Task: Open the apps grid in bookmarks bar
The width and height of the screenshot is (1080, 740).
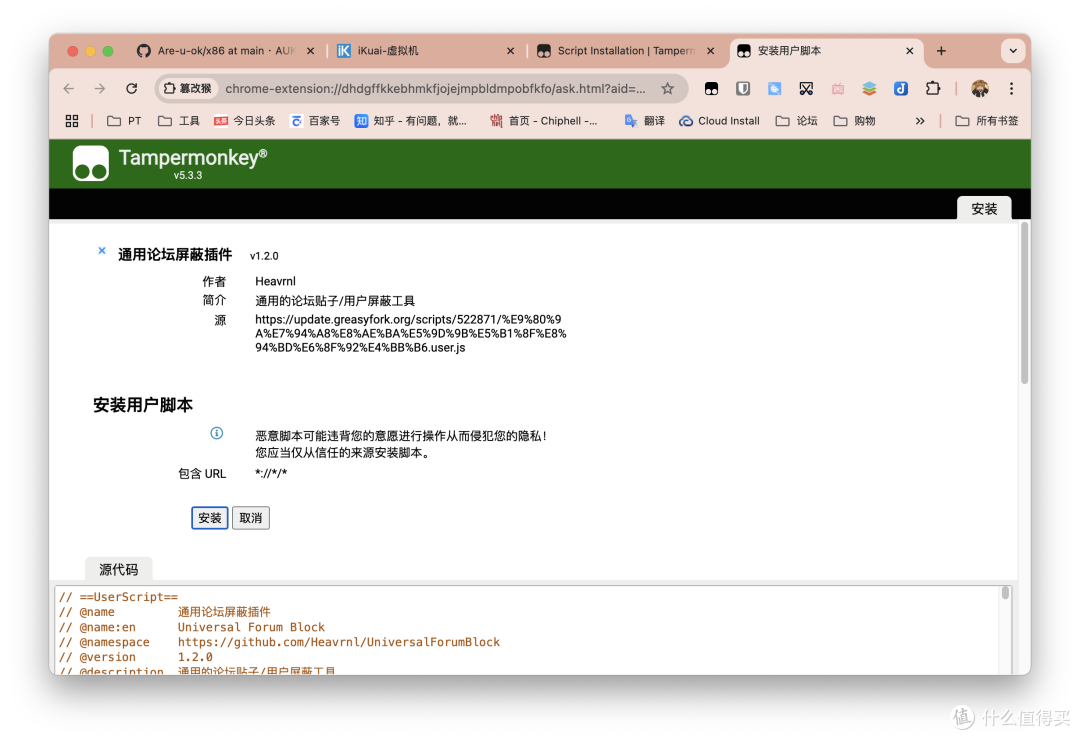Action: click(x=72, y=121)
